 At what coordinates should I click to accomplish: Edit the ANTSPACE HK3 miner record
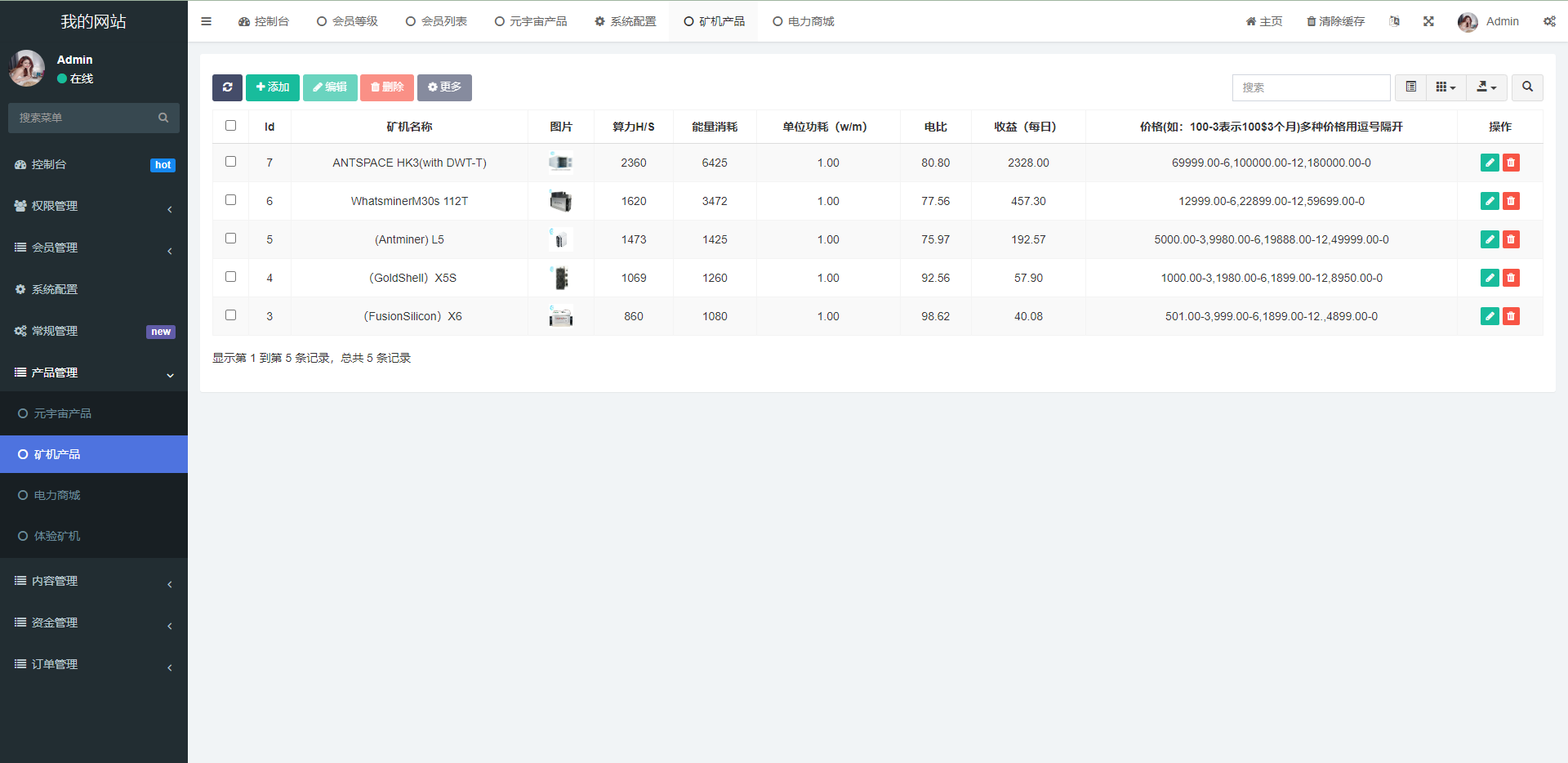pos(1490,163)
